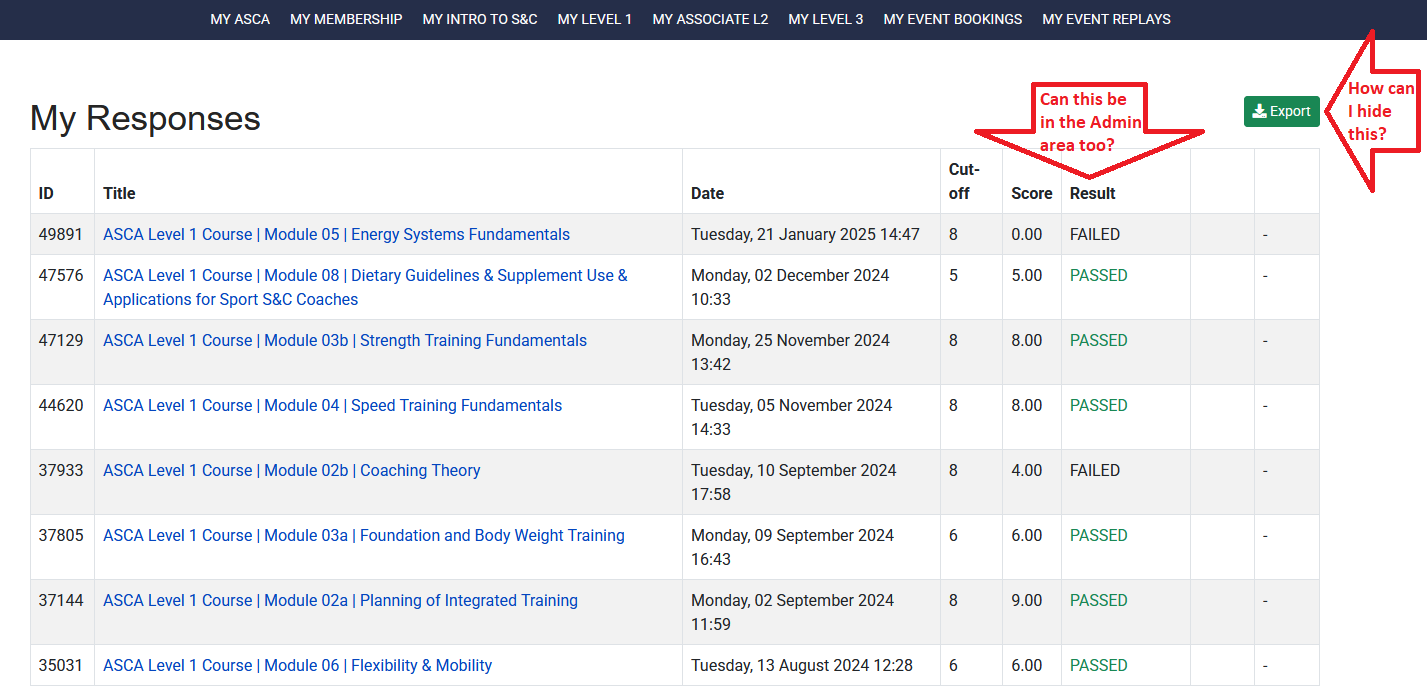Open Module 05 Energy Systems Fundamentals link
The image size is (1427, 696).
[x=336, y=235]
